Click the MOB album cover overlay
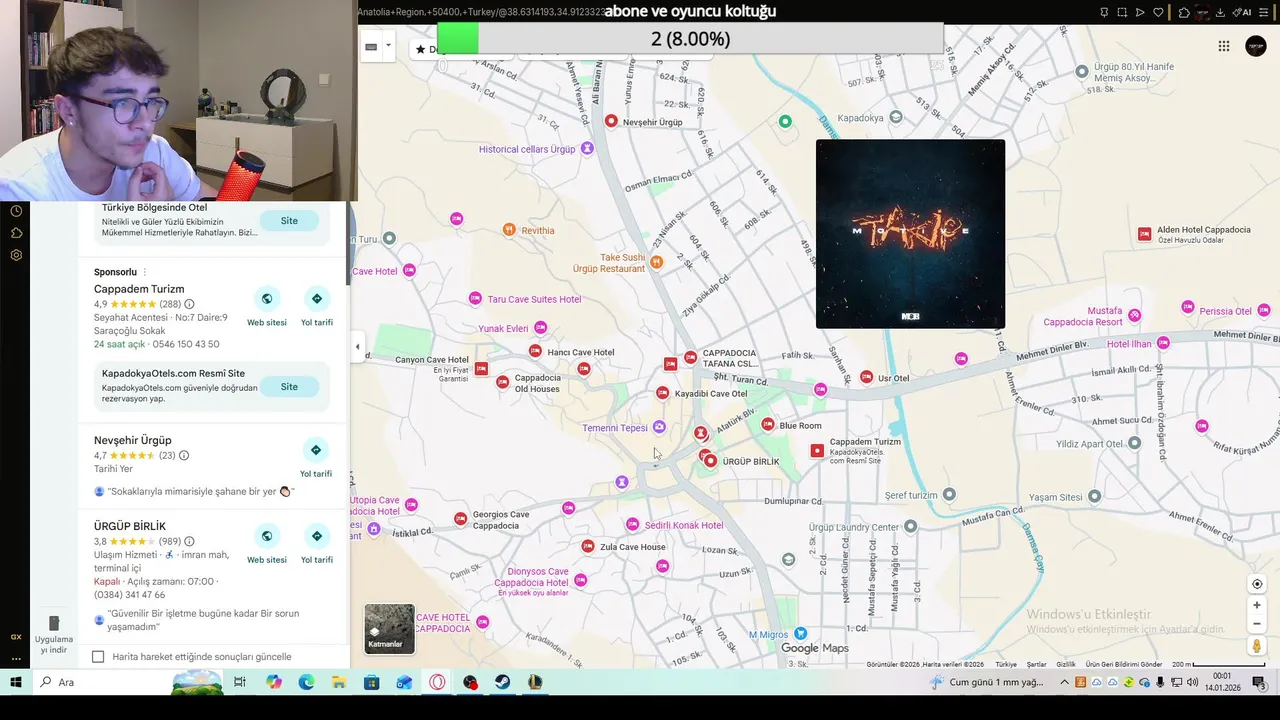 click(x=910, y=234)
